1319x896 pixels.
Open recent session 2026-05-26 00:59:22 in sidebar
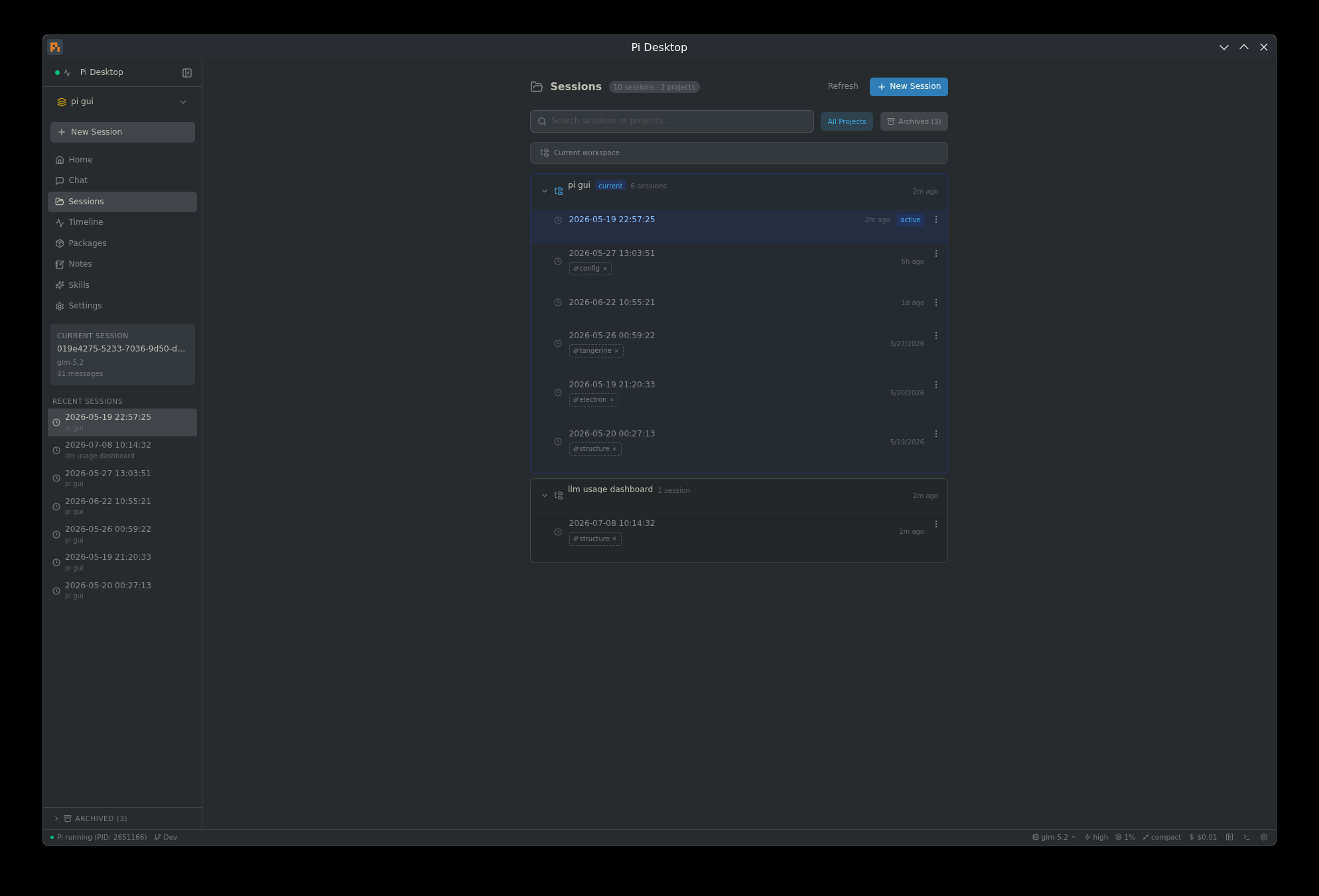click(122, 535)
